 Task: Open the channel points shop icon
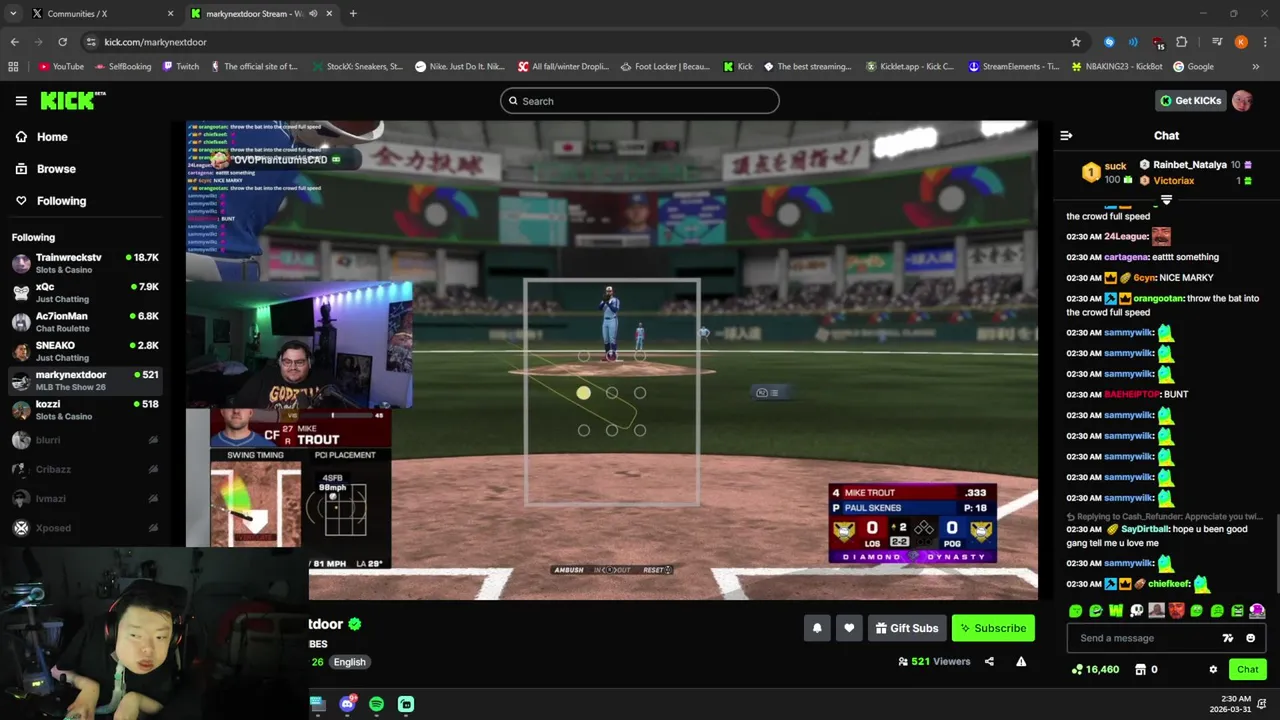point(1141,669)
